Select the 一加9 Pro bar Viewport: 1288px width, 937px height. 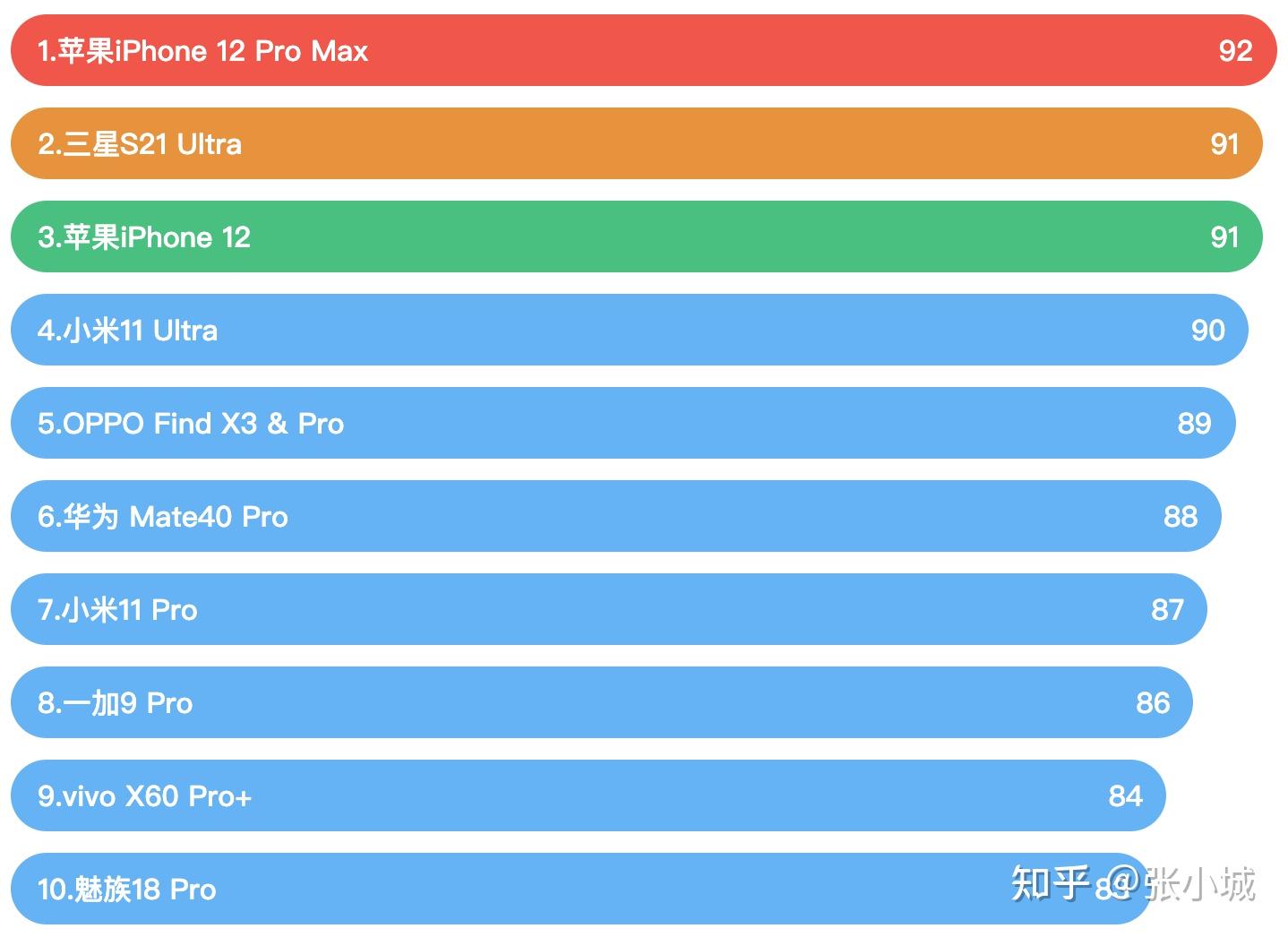point(602,702)
